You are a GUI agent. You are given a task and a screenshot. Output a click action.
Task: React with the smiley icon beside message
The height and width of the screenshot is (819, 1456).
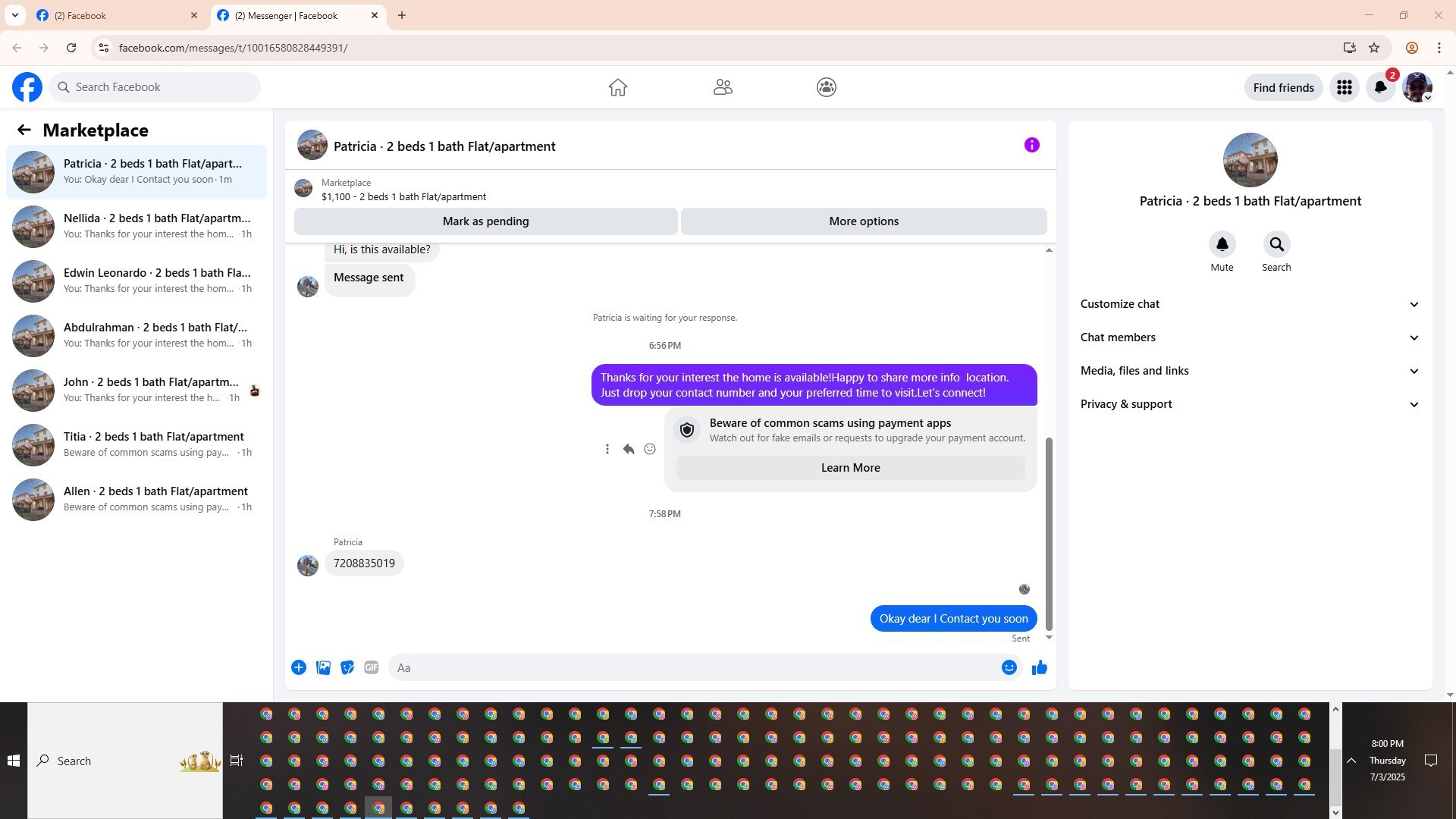[650, 449]
